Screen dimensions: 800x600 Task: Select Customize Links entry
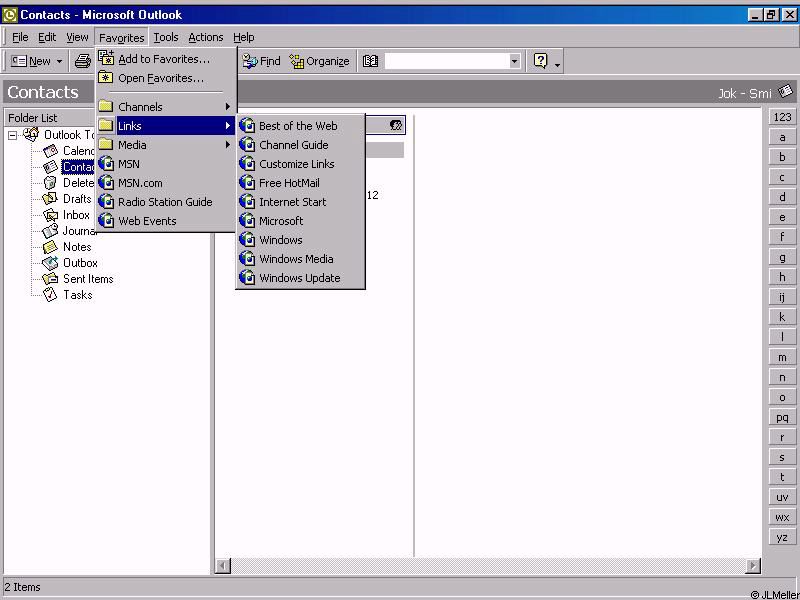pyautogui.click(x=301, y=164)
